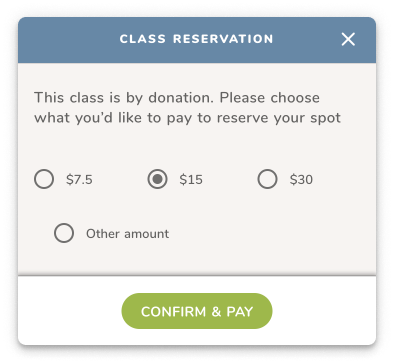Choose the $15 radio button circle
This screenshot has height=364, width=394.
(157, 179)
